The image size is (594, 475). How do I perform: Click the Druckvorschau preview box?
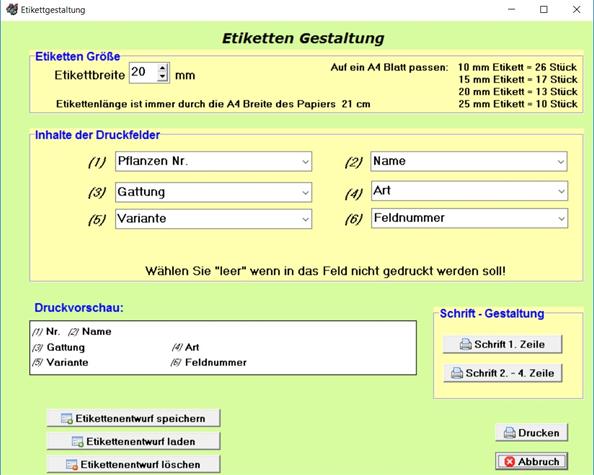[223, 348]
